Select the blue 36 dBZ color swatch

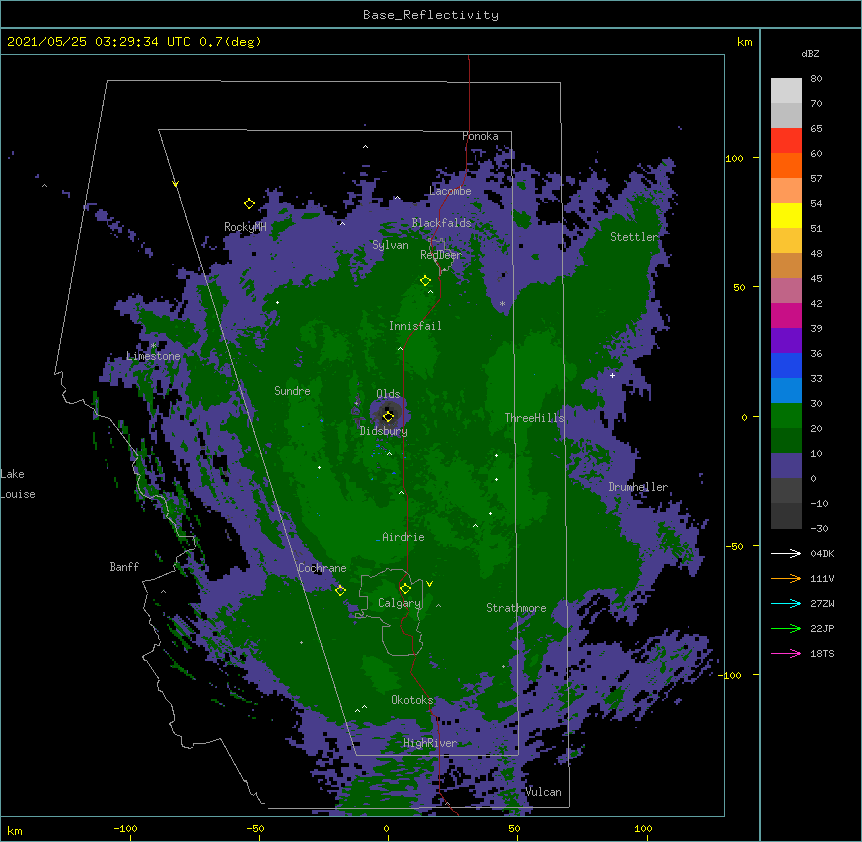786,365
